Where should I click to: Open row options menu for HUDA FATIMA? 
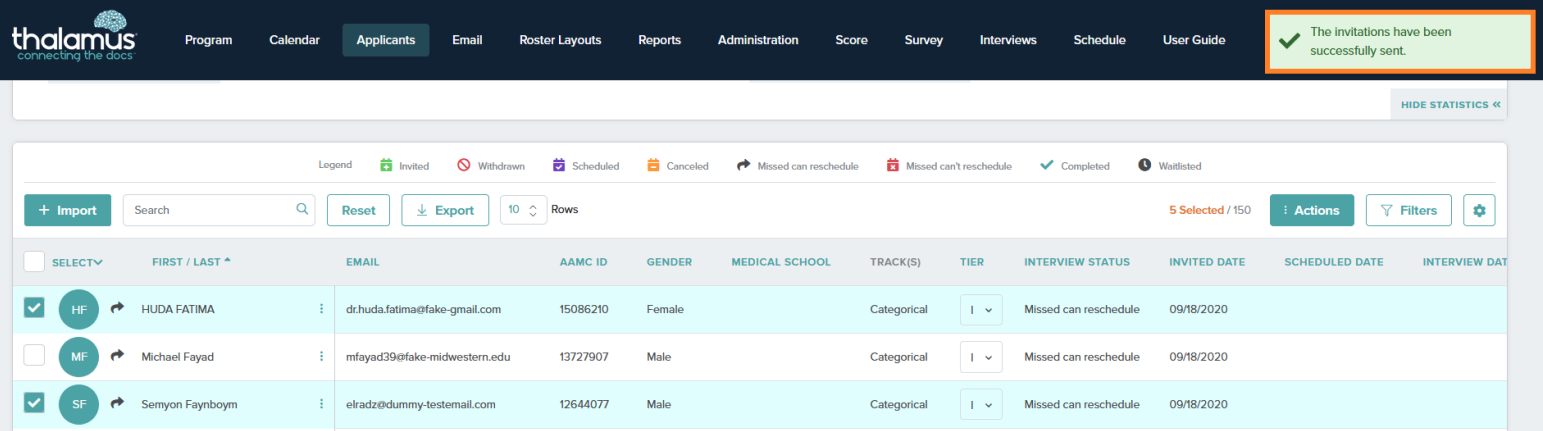point(321,309)
